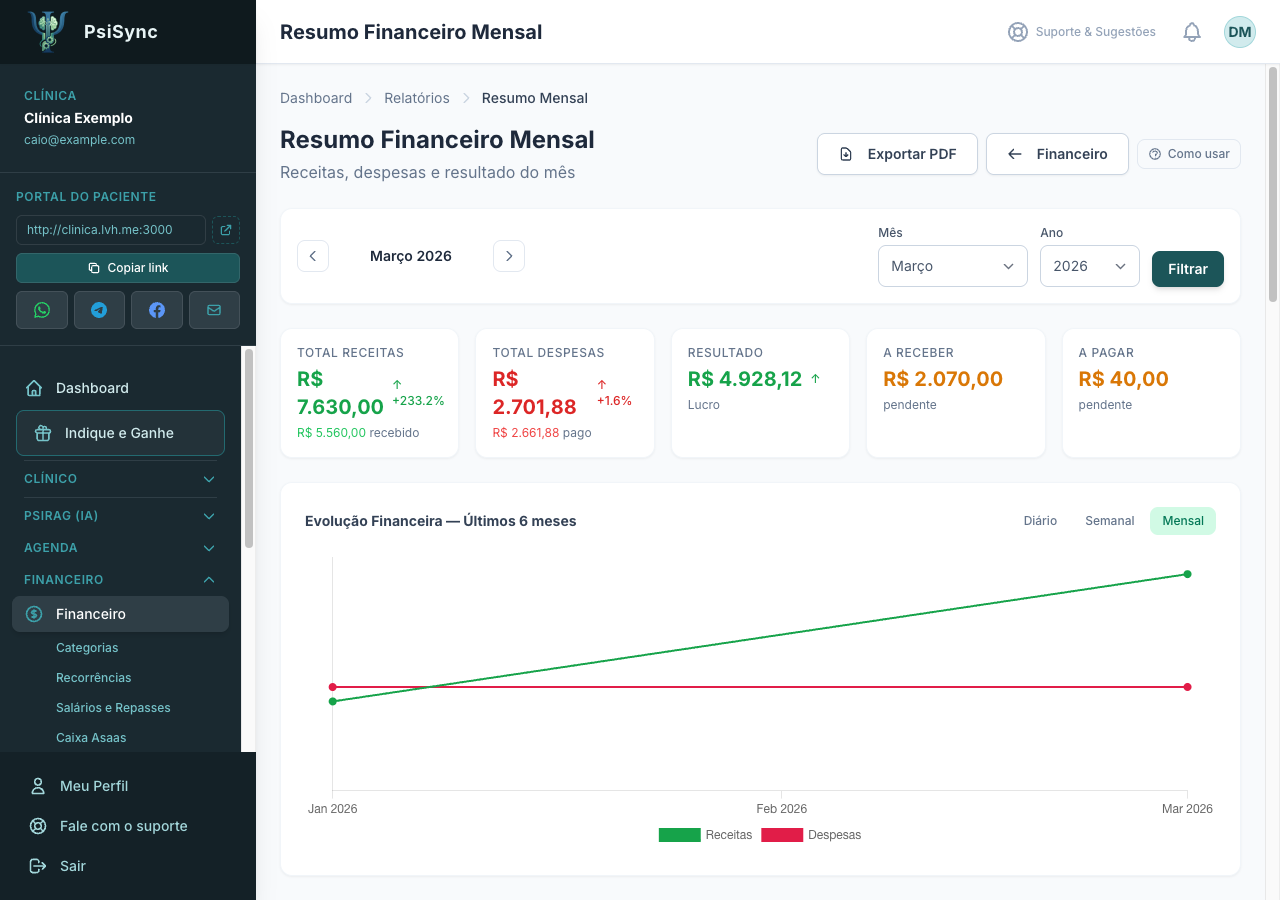Click the Mar 2026 Despesas data point

click(1187, 687)
